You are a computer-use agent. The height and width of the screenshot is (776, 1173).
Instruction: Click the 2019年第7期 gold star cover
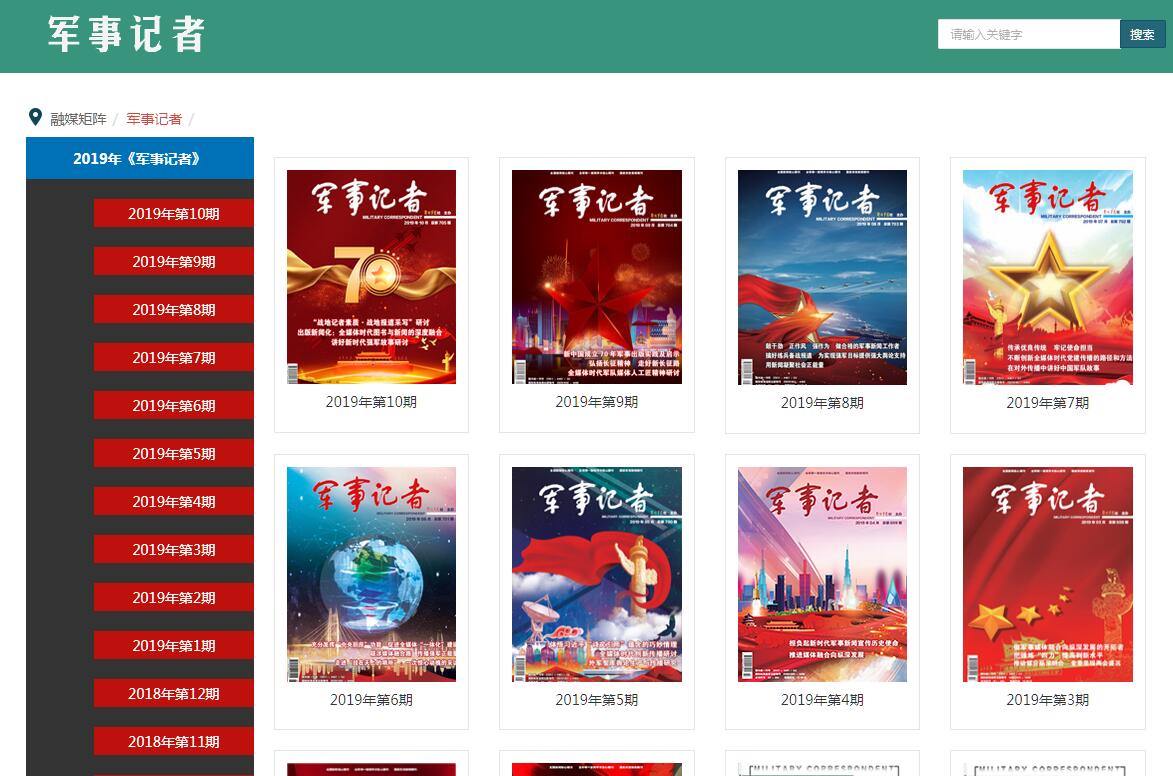point(1047,277)
